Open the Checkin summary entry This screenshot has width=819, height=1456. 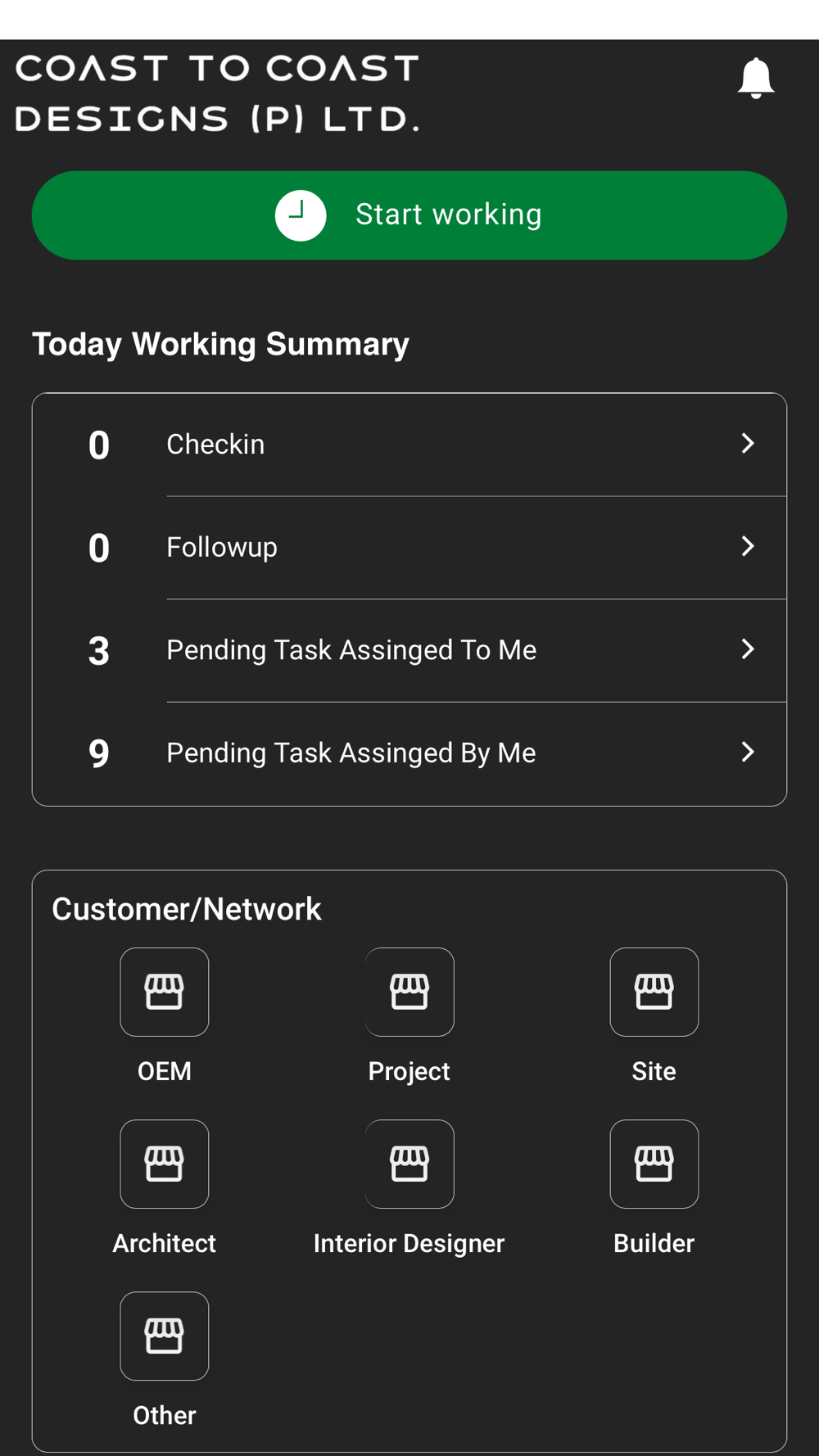coord(215,445)
